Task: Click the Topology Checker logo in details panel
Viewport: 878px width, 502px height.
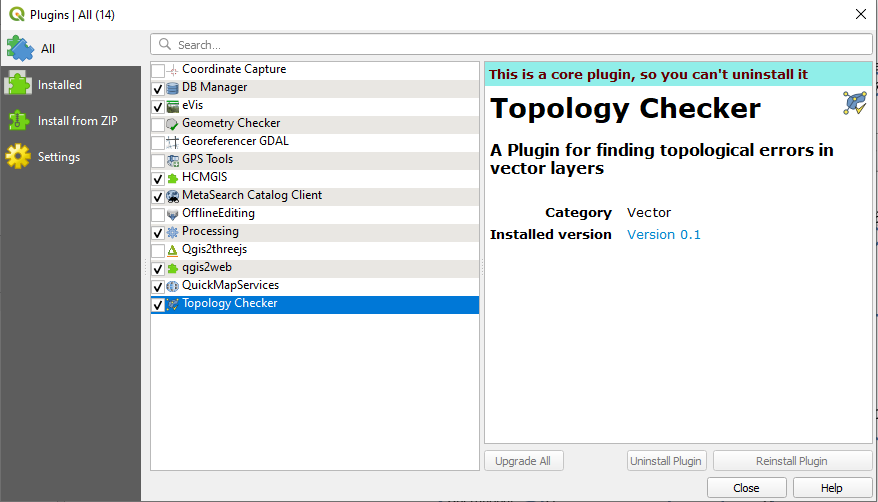Action: coord(855,103)
